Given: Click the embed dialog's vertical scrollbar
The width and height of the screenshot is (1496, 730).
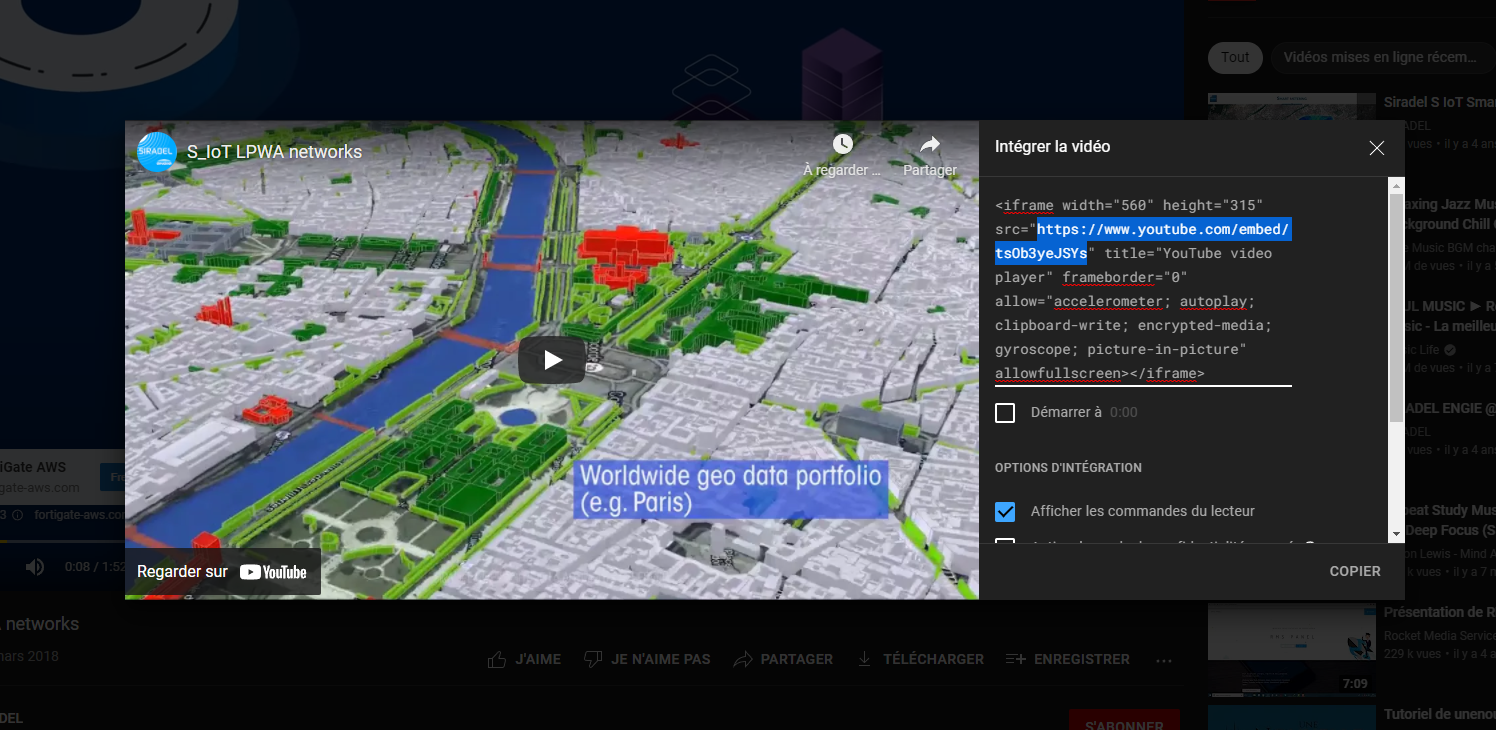Looking at the screenshot, I should click(1396, 310).
